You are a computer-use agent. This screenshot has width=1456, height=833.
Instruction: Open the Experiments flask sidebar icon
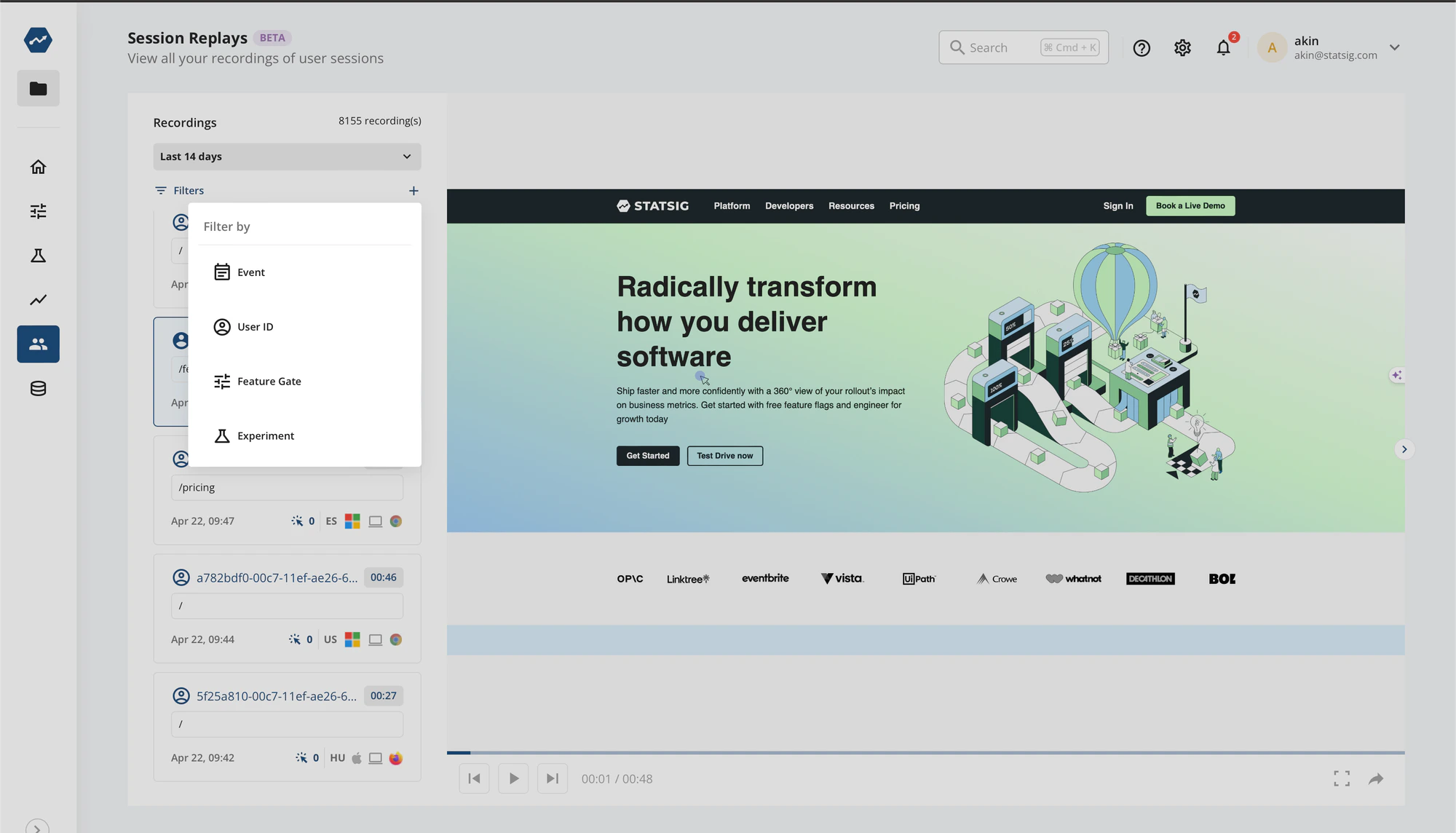(x=38, y=256)
